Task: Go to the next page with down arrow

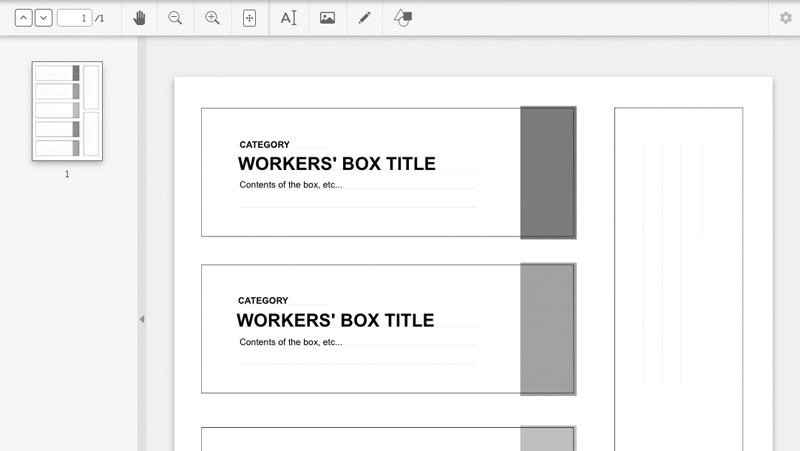Action: point(43,18)
